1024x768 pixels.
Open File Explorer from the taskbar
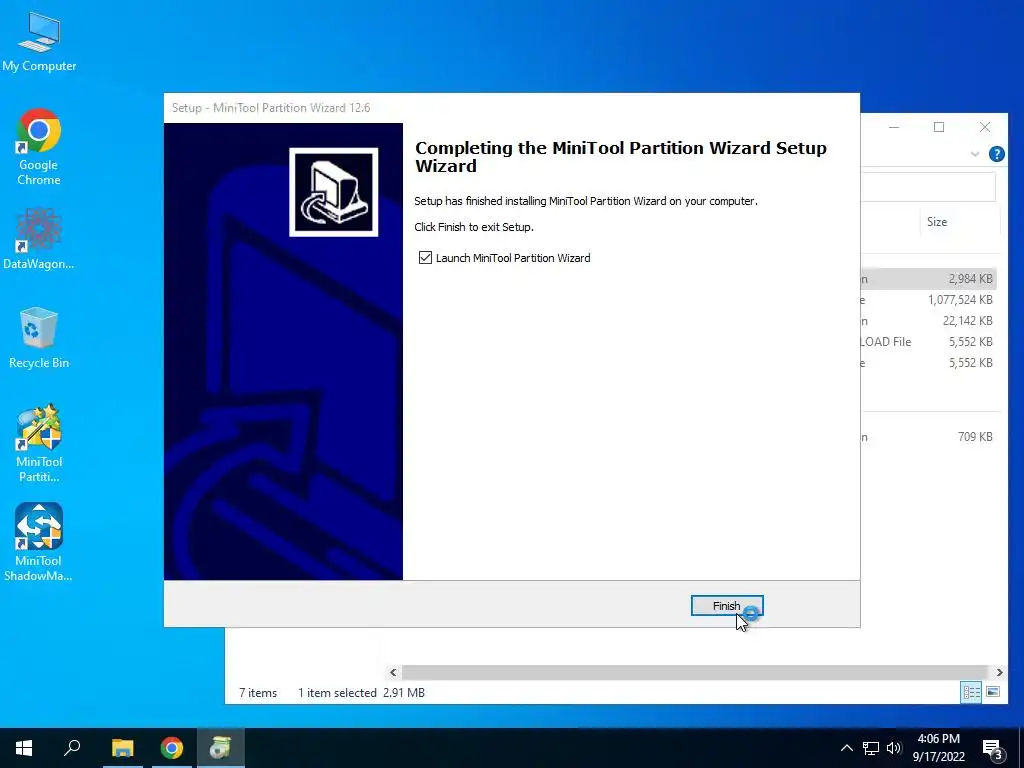[x=122, y=748]
